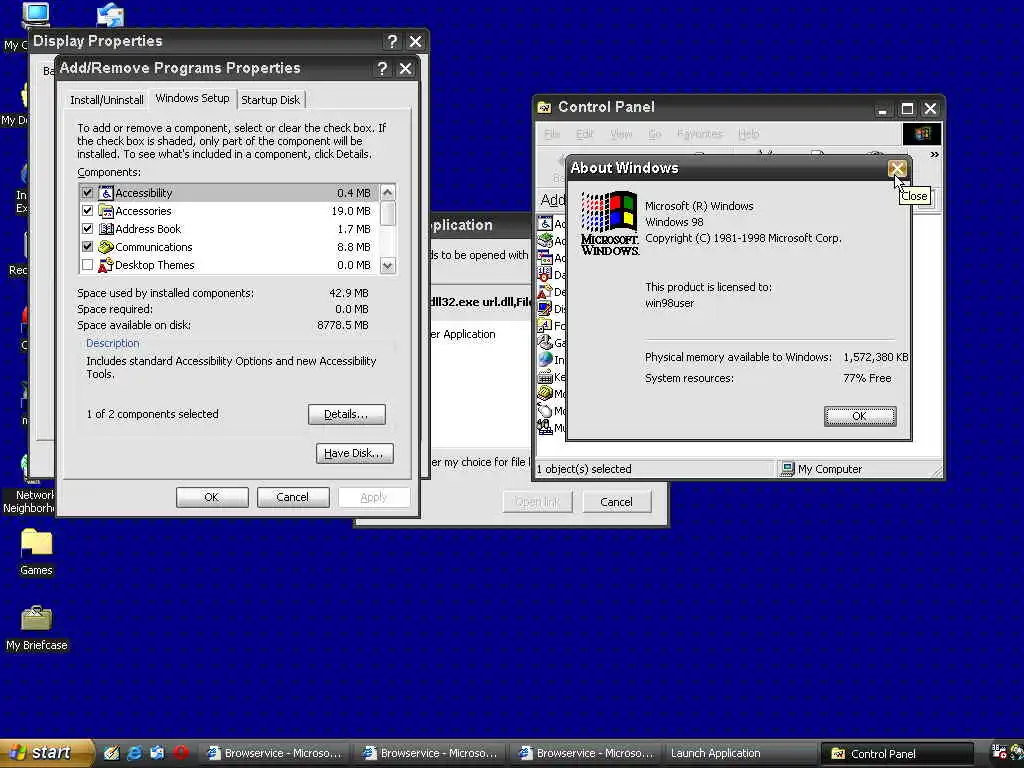Click '1 object(s) selected' status text

584,469
